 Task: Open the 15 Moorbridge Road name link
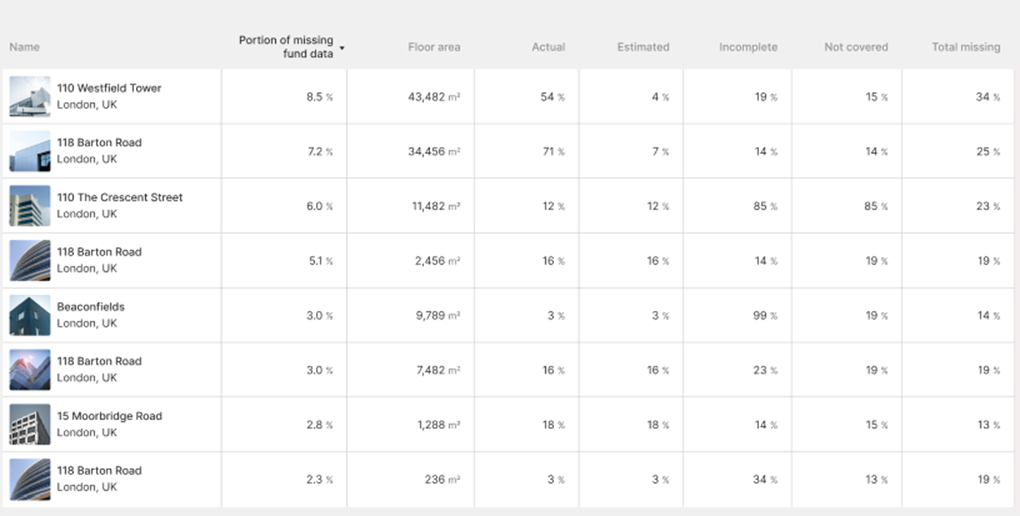(109, 416)
